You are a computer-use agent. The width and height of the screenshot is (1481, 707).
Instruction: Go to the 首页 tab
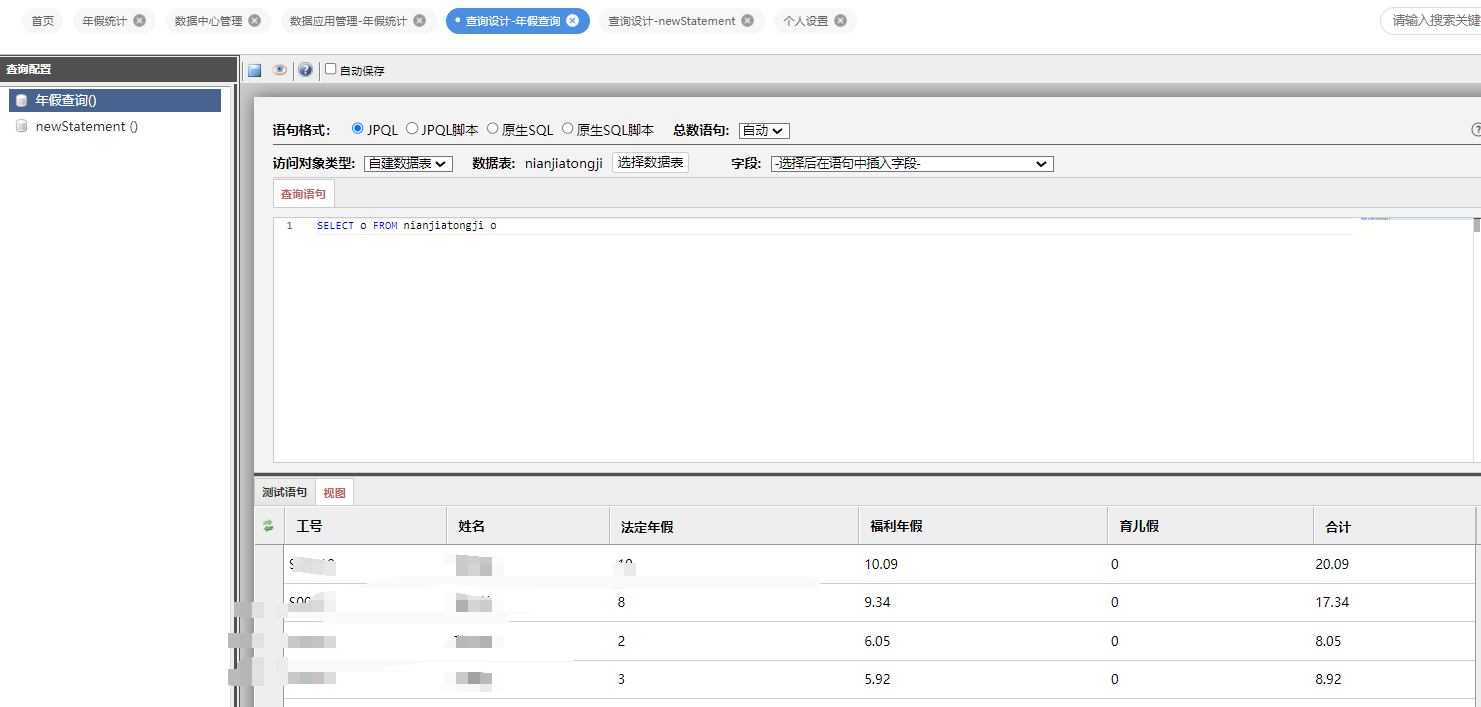(42, 21)
